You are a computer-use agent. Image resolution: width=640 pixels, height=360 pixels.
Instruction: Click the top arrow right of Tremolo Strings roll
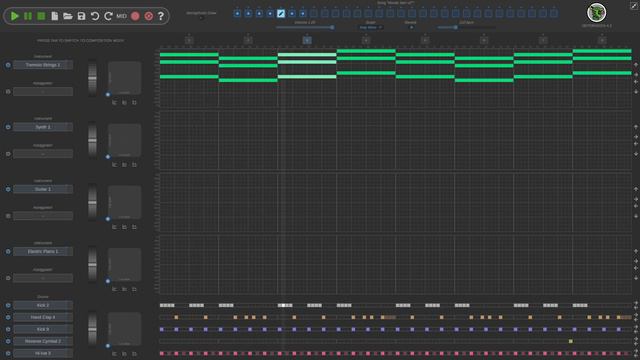tap(636, 65)
